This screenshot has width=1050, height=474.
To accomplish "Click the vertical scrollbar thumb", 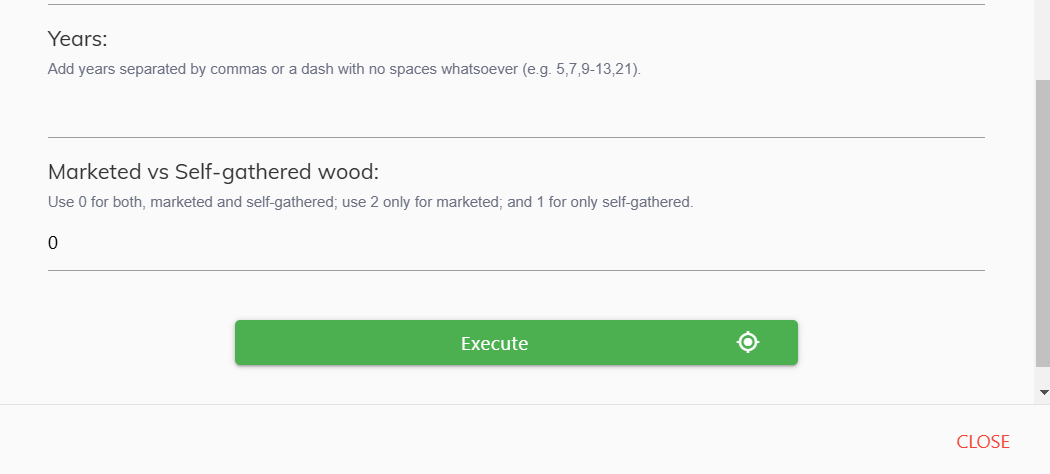I will click(x=1043, y=220).
